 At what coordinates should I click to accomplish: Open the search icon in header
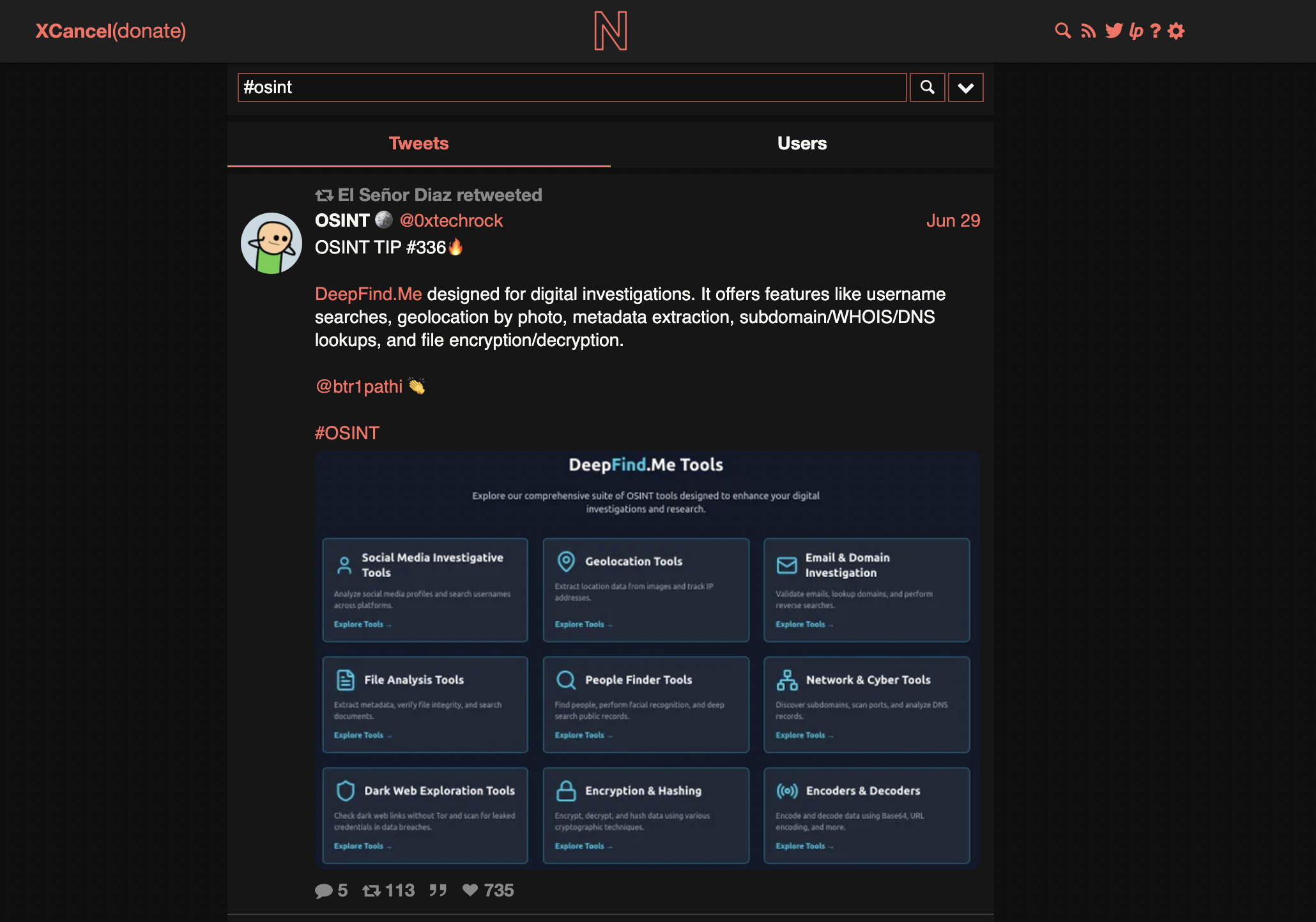tap(1062, 31)
